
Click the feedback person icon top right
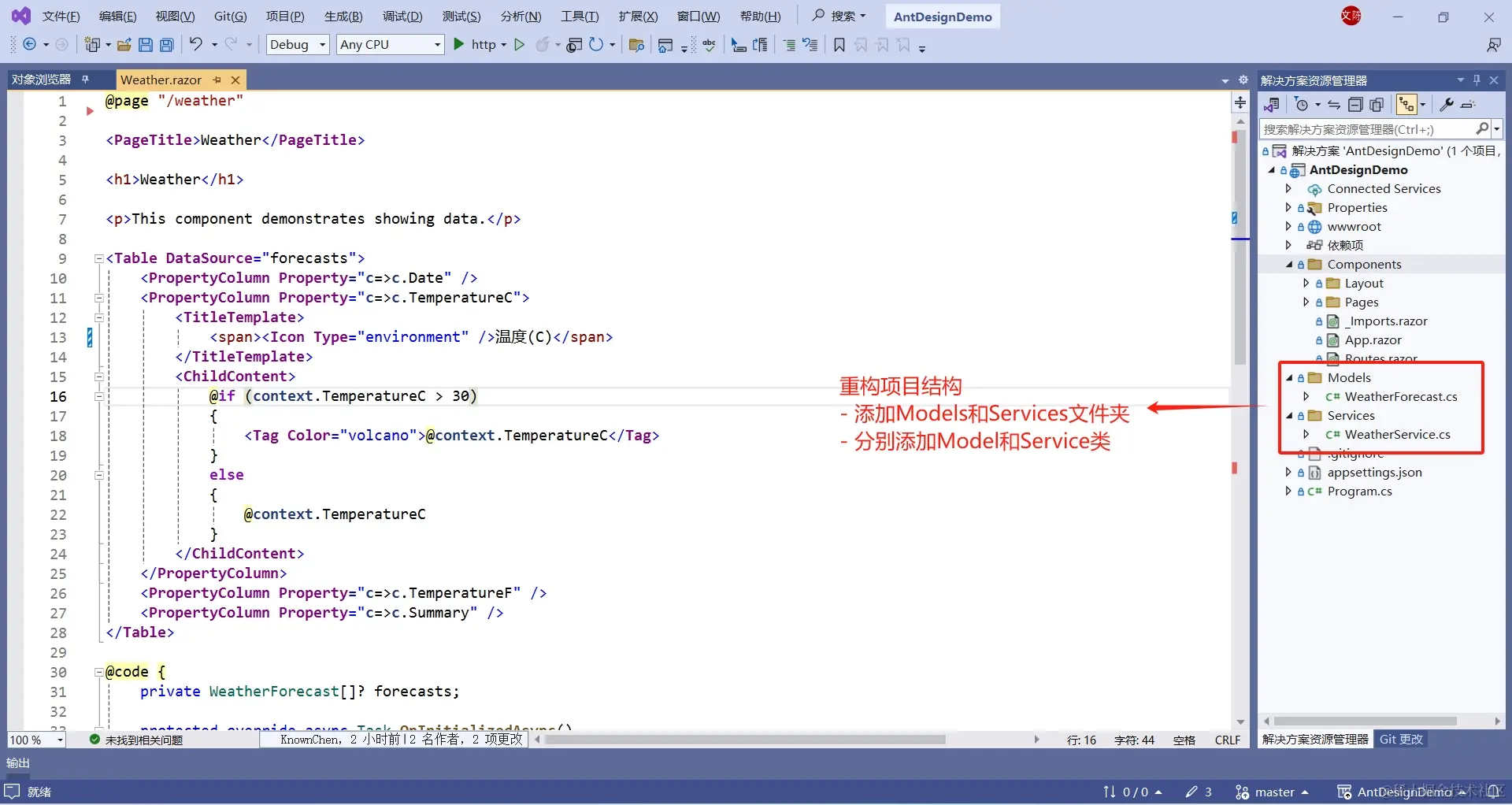click(x=1493, y=45)
